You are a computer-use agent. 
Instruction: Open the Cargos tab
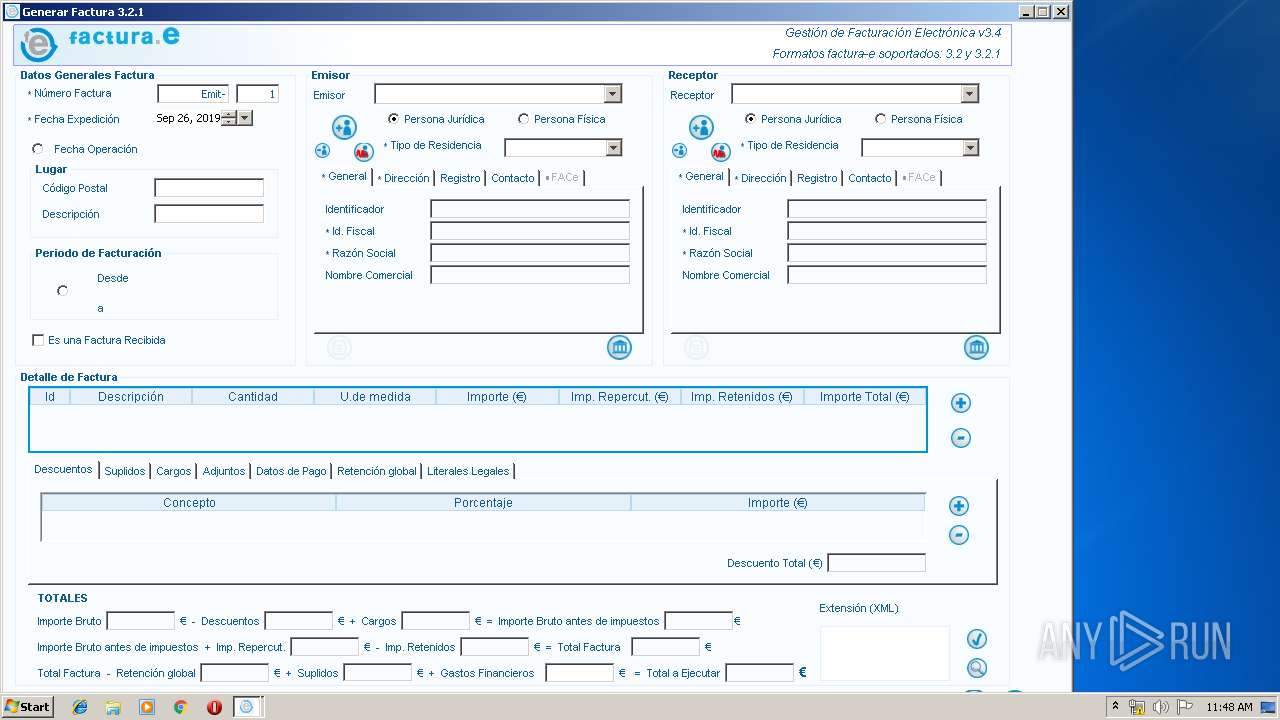174,471
